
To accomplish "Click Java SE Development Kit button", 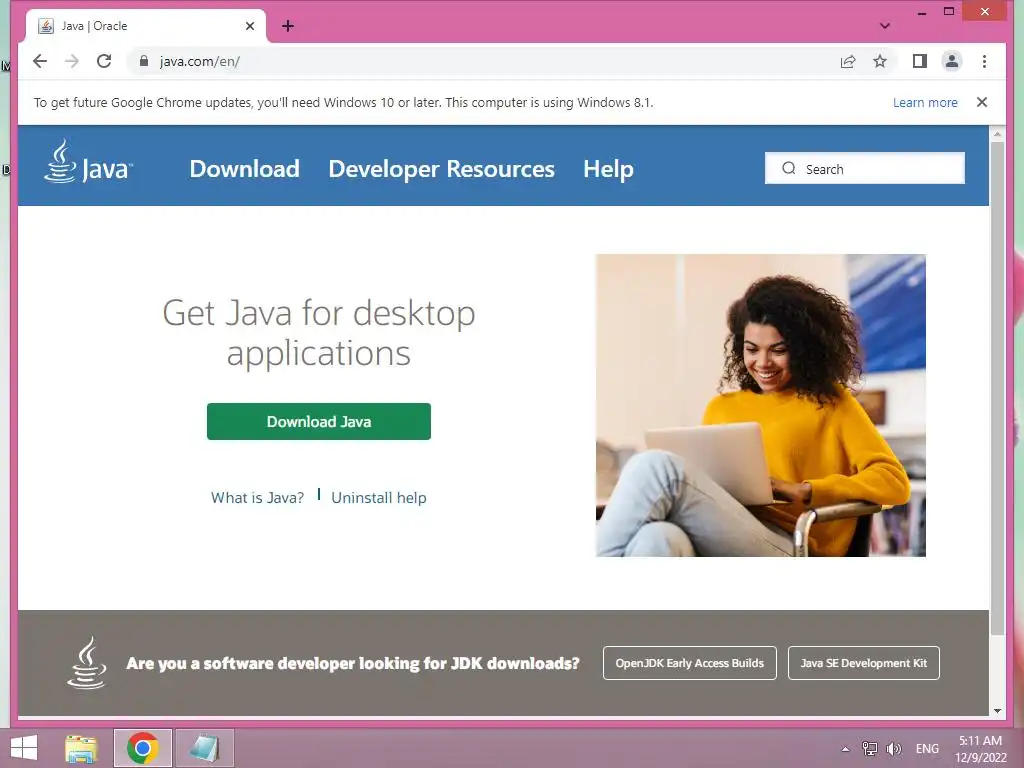I will [863, 663].
